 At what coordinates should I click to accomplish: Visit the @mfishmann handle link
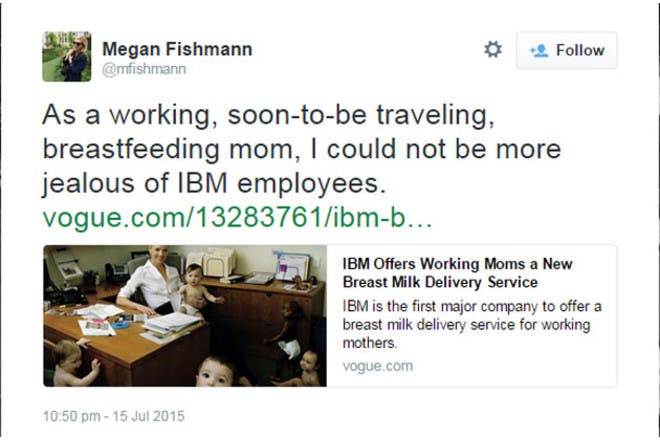[144, 69]
